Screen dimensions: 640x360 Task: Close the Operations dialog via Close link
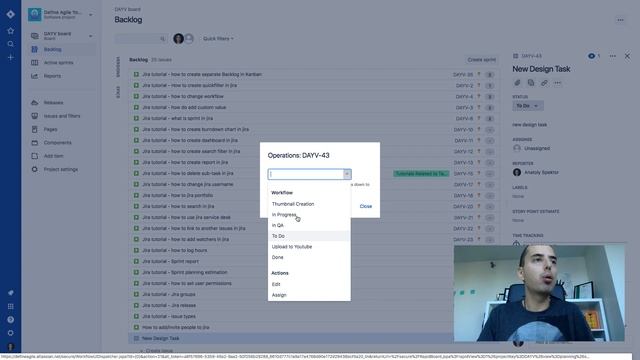point(366,206)
